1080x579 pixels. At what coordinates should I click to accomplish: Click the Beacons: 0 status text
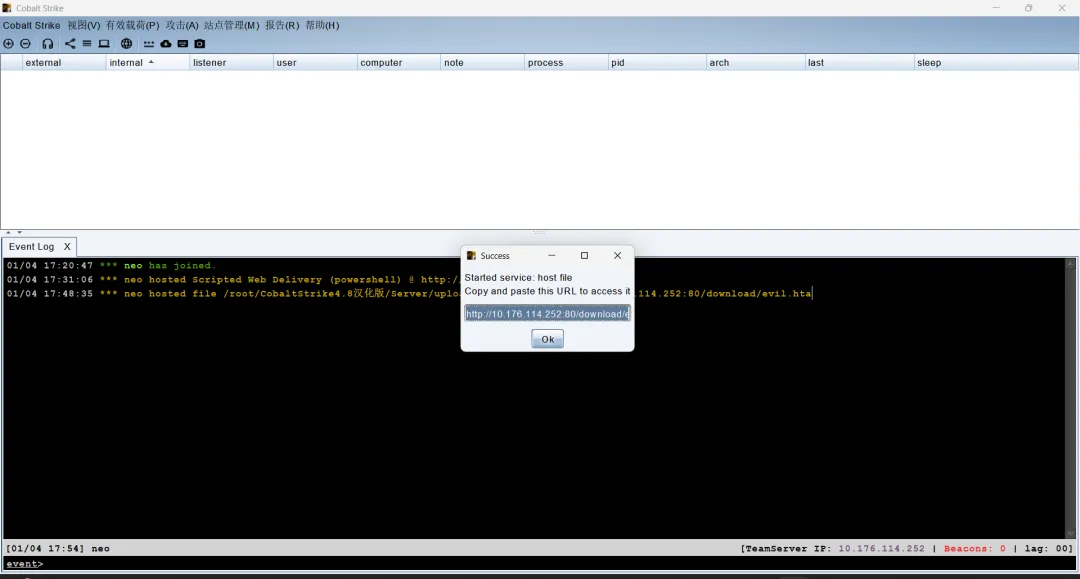975,549
